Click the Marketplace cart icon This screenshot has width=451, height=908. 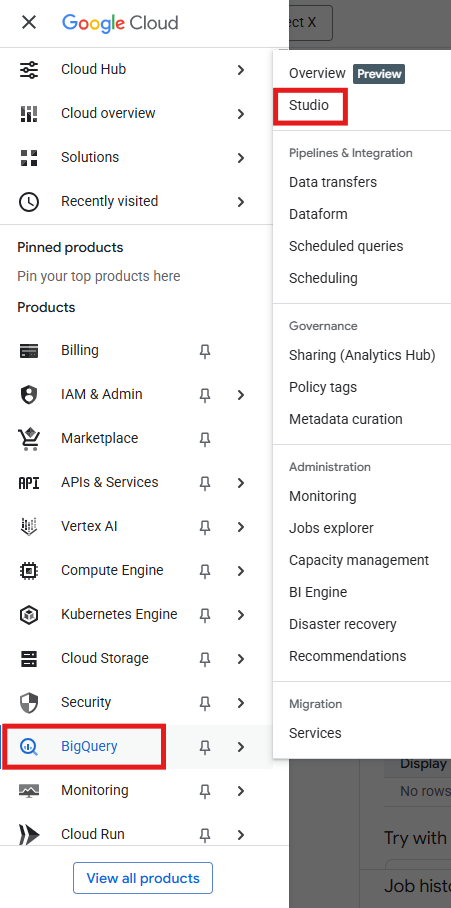coord(28,439)
